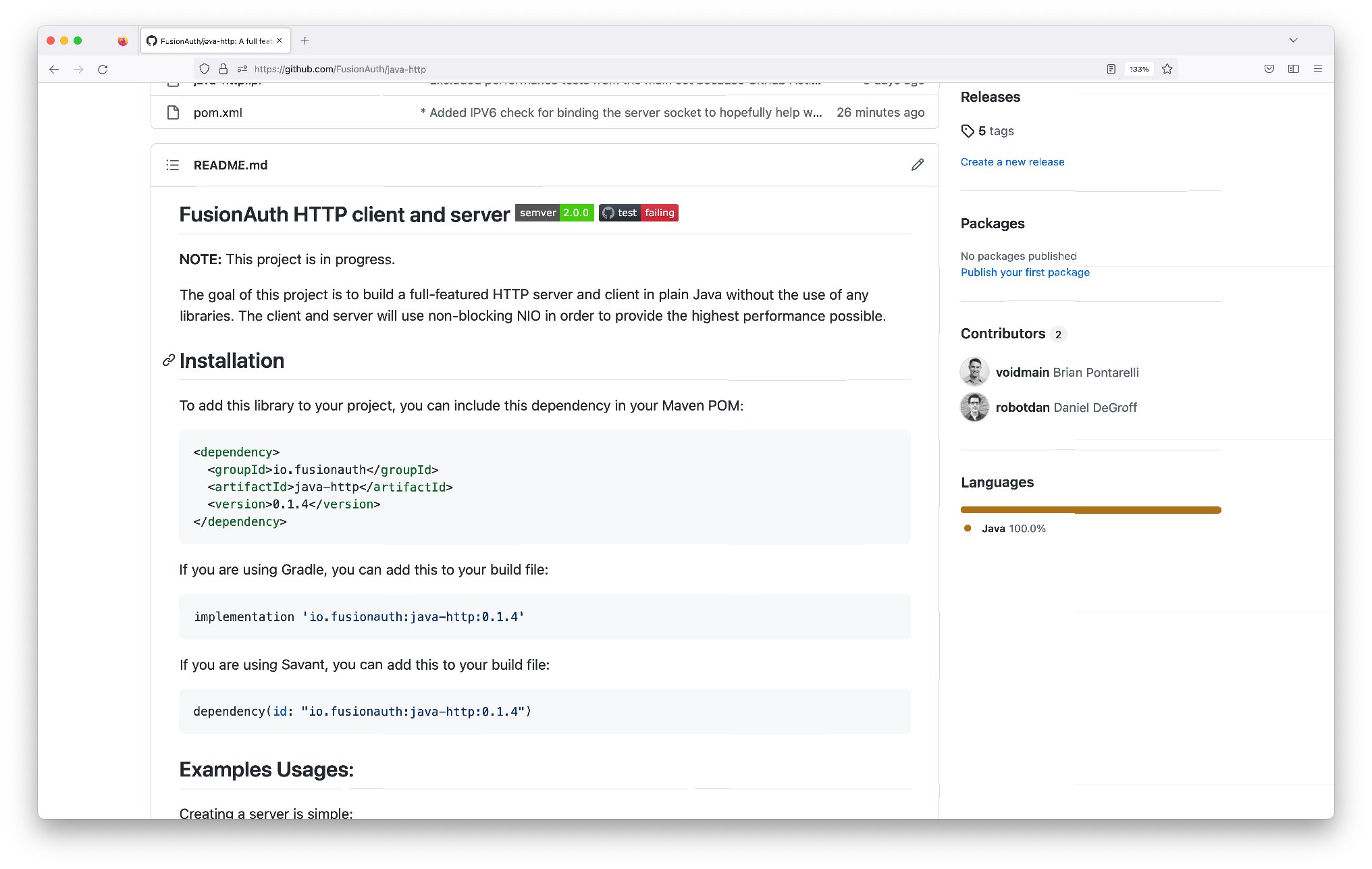Open the Firefox hamburger application menu
Image resolution: width=1372 pixels, height=869 pixels.
pyautogui.click(x=1318, y=69)
